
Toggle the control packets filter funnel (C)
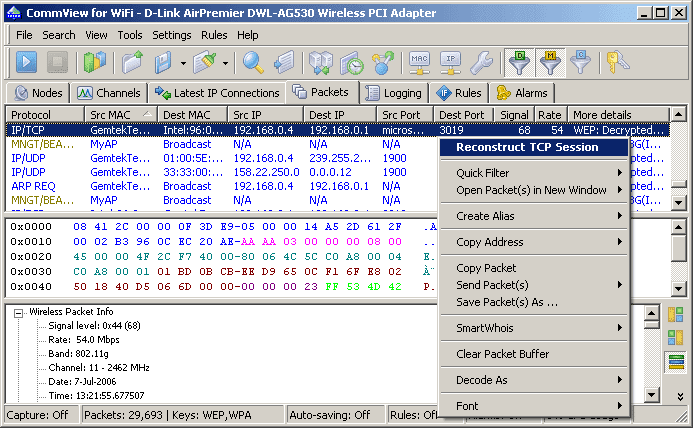click(x=580, y=62)
